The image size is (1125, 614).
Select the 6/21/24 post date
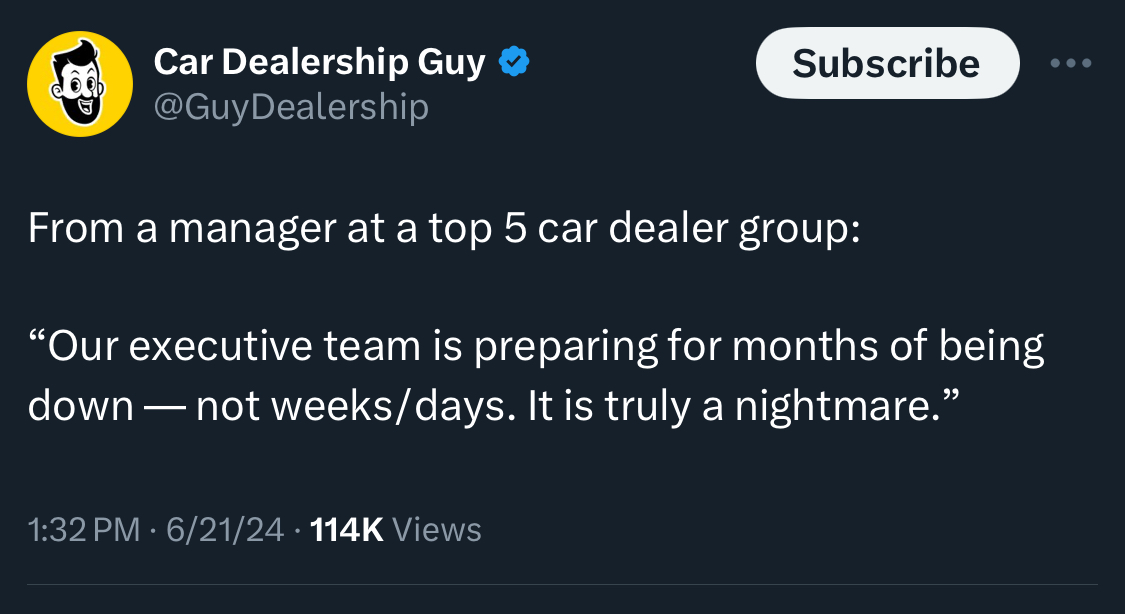pos(225,530)
